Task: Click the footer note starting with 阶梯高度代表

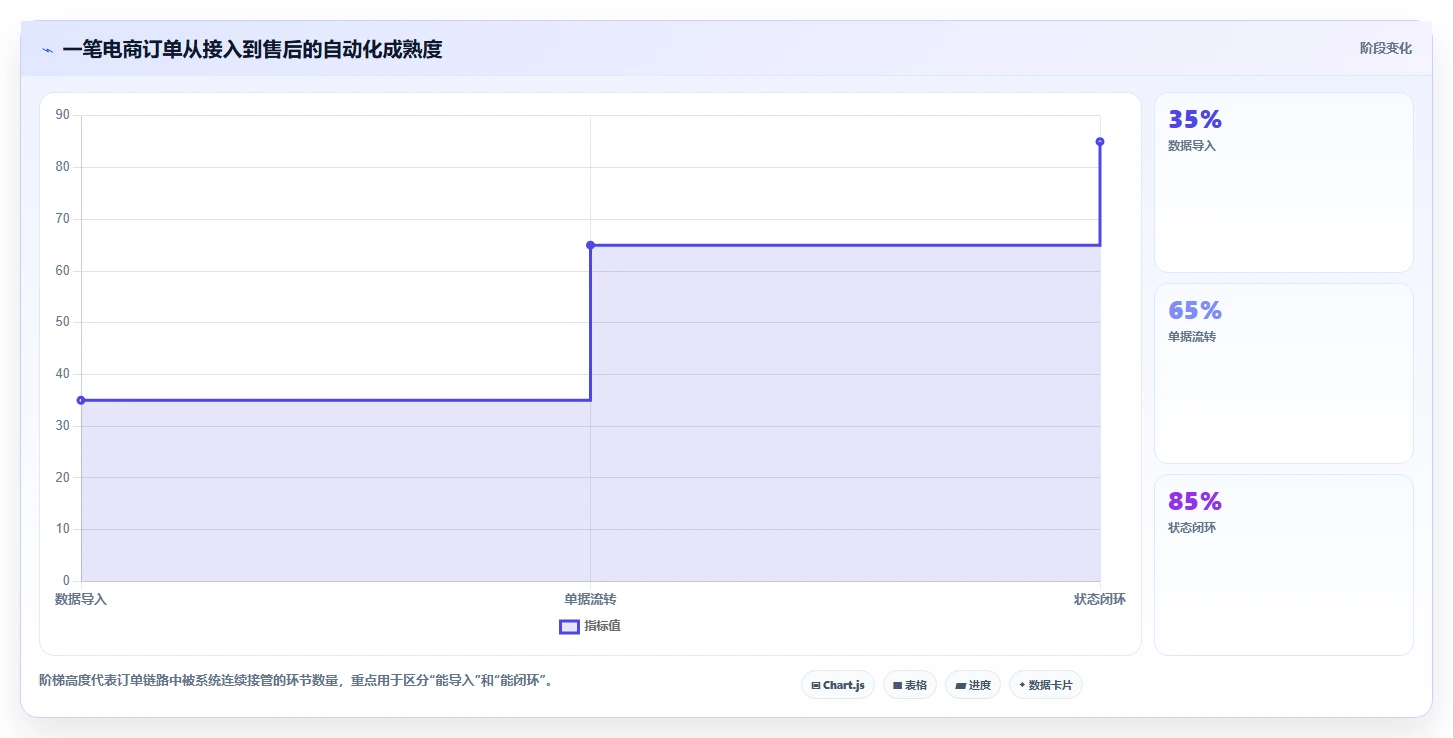Action: (296, 681)
